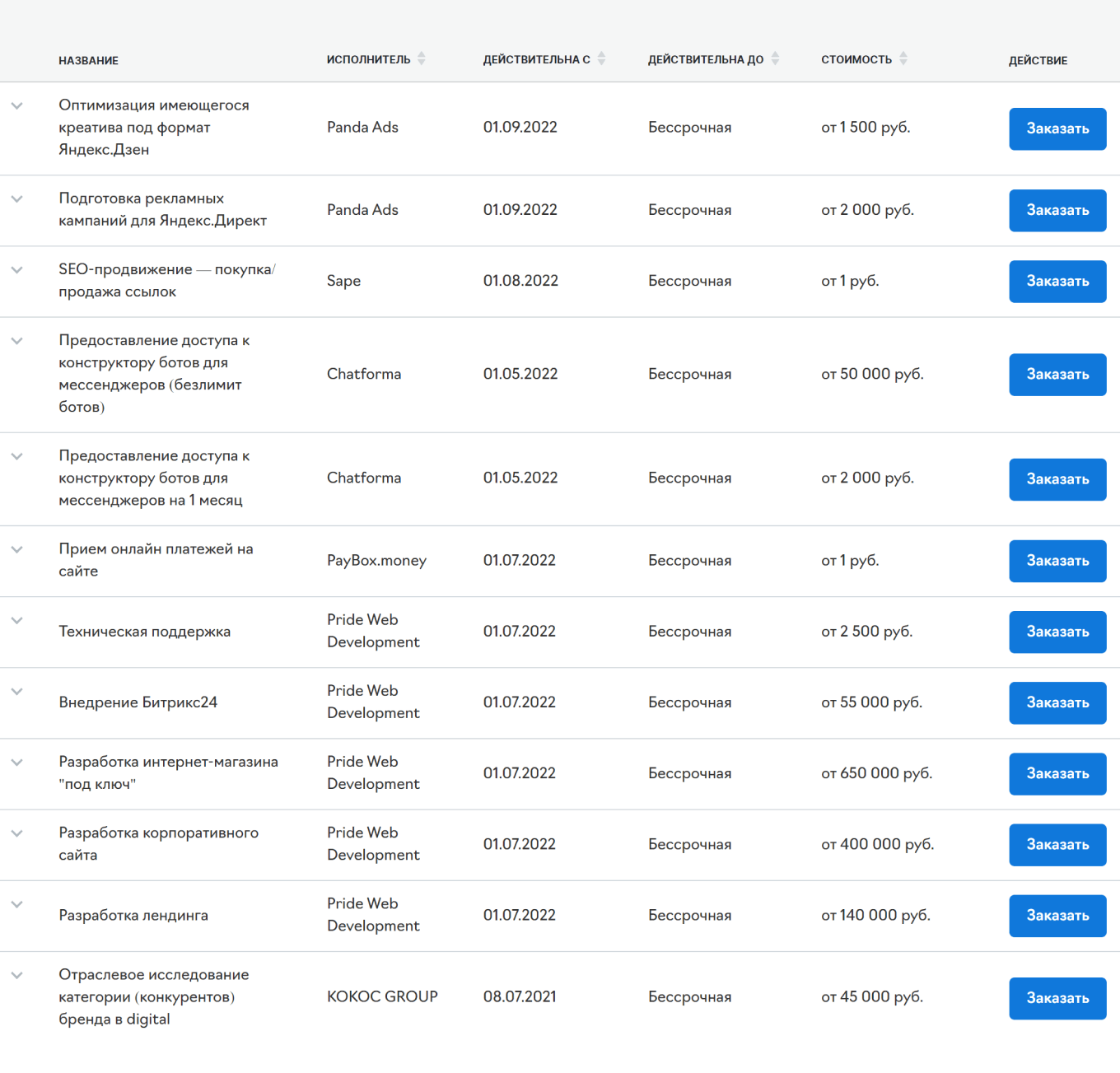Expand the row for Оптимизация имеющегося креатива
The height and width of the screenshot is (1073, 1120).
(16, 106)
